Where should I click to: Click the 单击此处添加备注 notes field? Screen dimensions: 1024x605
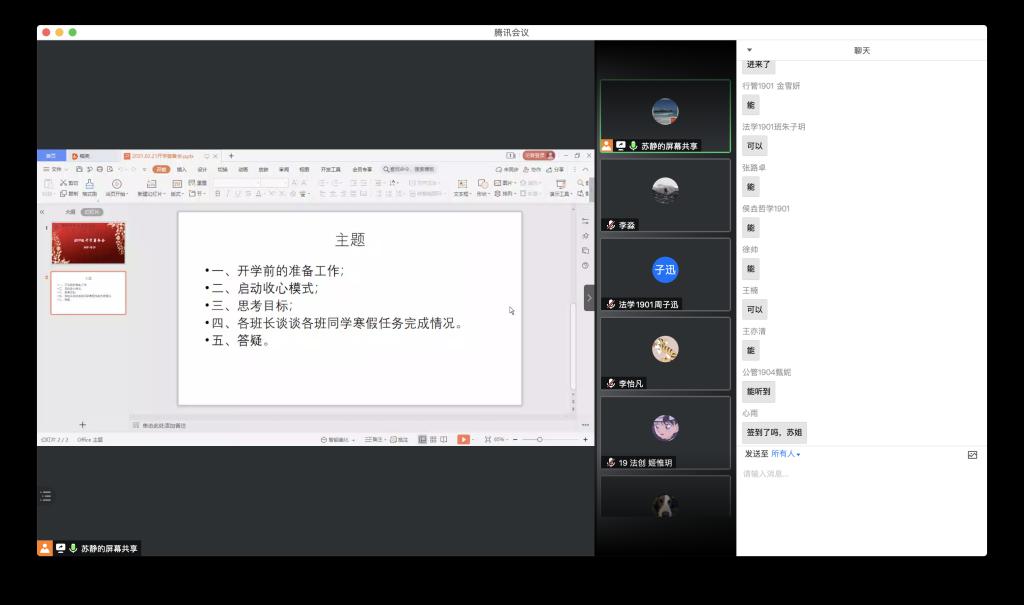click(x=165, y=425)
